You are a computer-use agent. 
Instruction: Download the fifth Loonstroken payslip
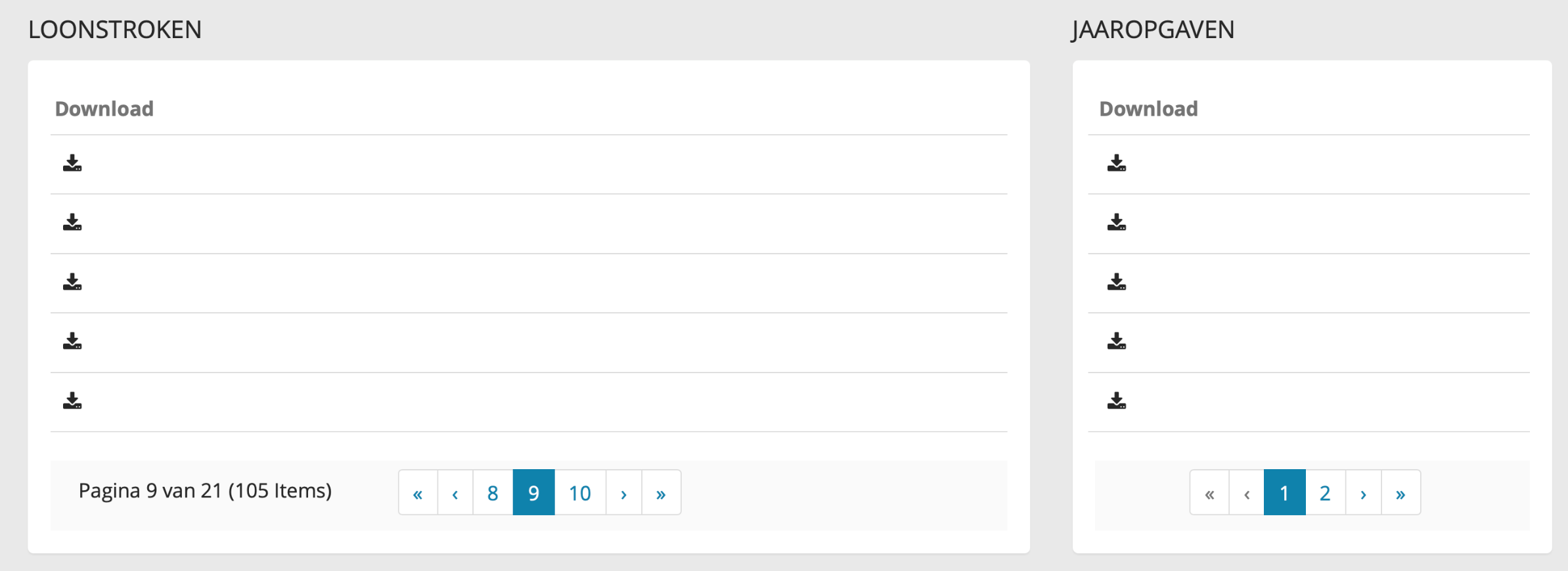pos(72,401)
